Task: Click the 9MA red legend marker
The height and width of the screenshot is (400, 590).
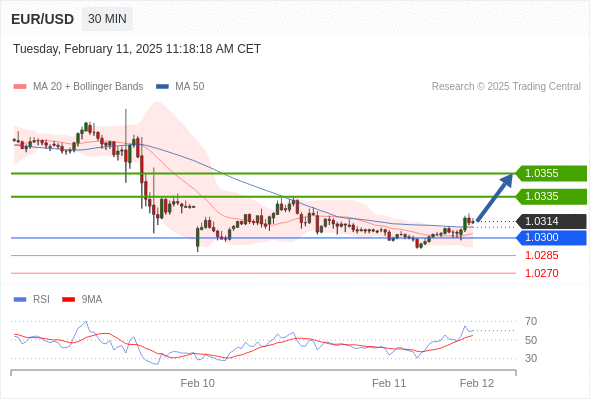Action: point(68,300)
